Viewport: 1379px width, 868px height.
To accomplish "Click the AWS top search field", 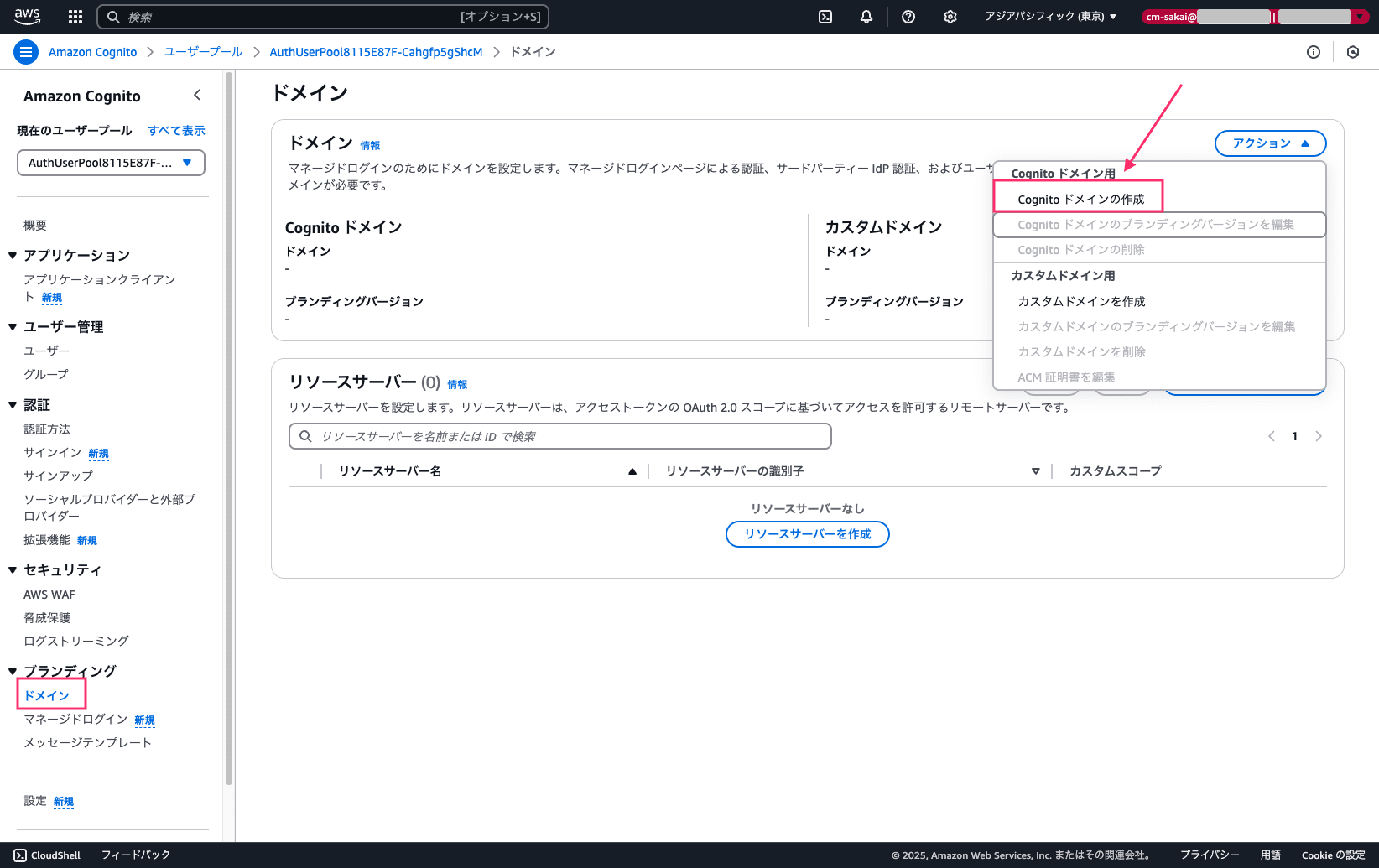I will click(323, 17).
